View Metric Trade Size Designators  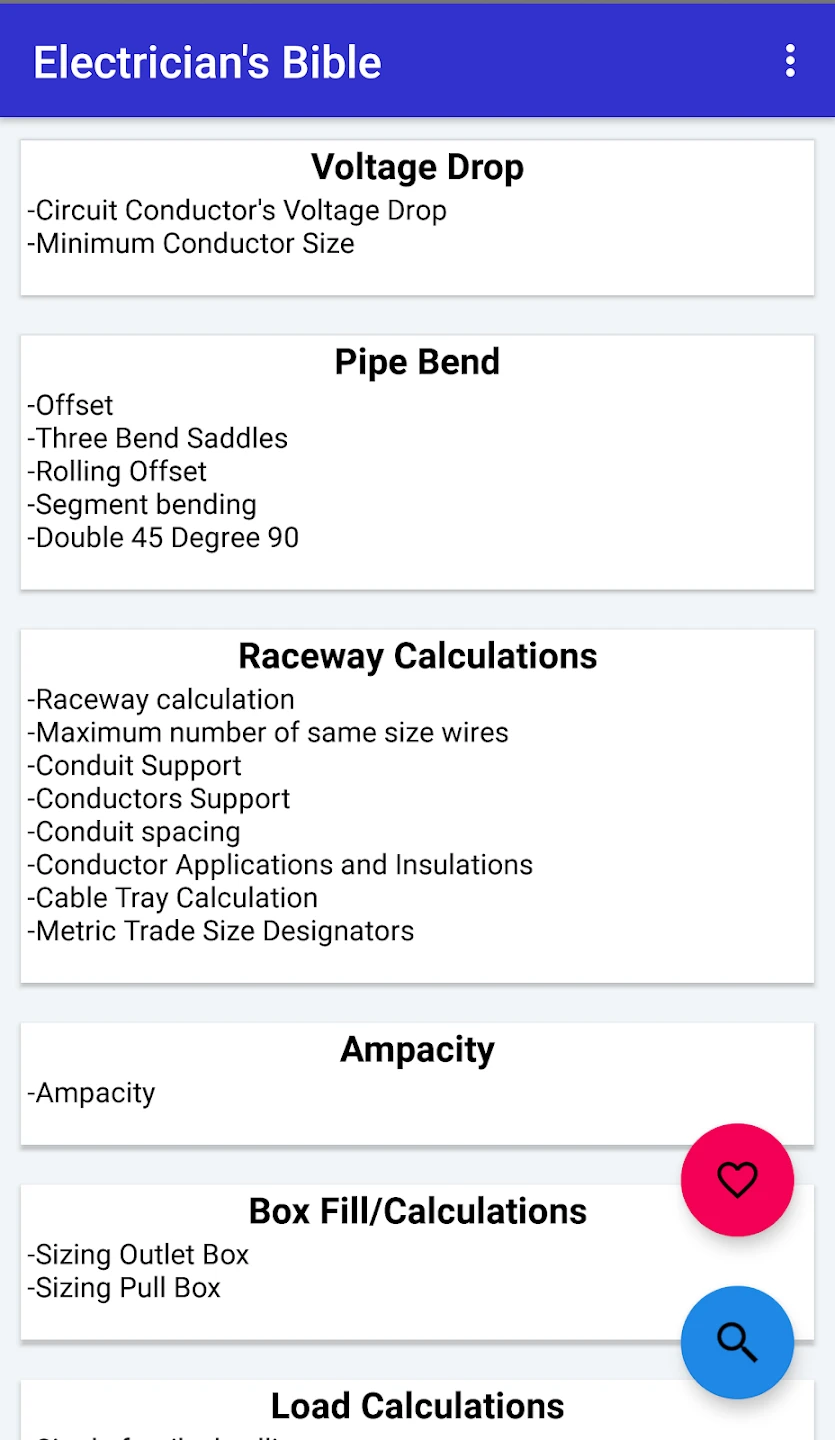click(x=221, y=931)
